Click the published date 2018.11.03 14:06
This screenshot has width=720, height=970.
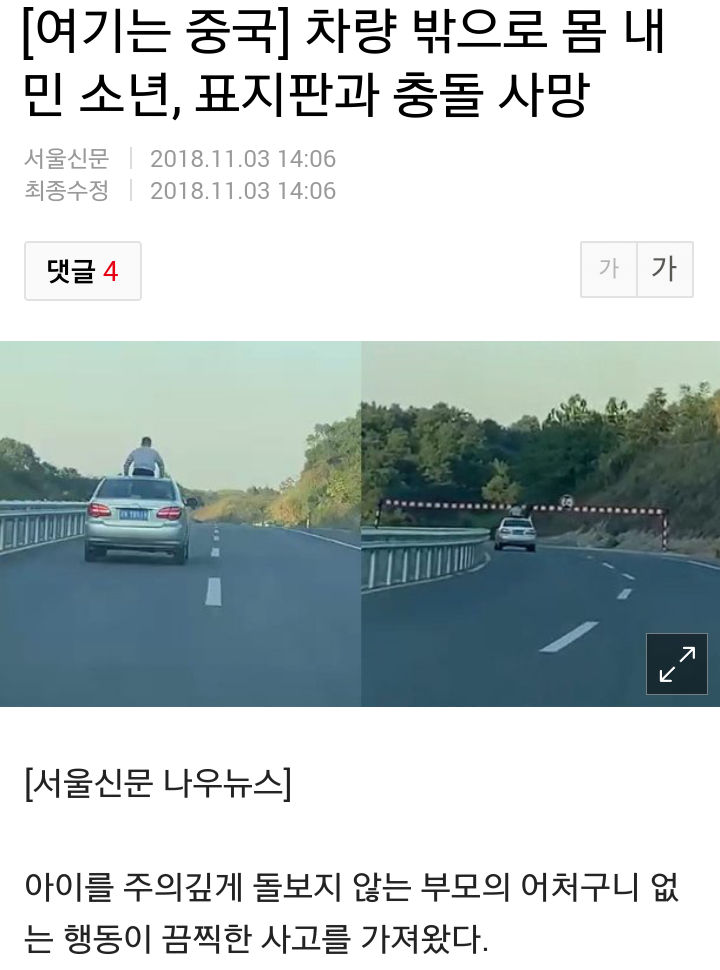point(242,159)
